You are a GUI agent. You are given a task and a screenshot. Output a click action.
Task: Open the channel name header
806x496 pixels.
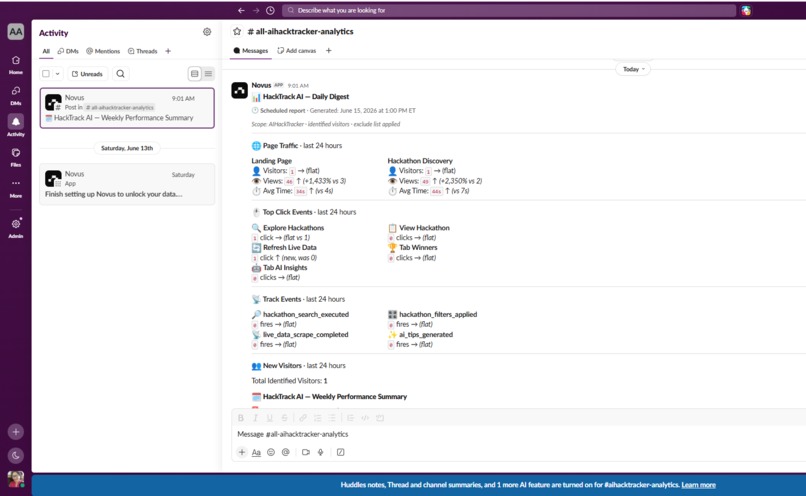pyautogui.click(x=301, y=31)
